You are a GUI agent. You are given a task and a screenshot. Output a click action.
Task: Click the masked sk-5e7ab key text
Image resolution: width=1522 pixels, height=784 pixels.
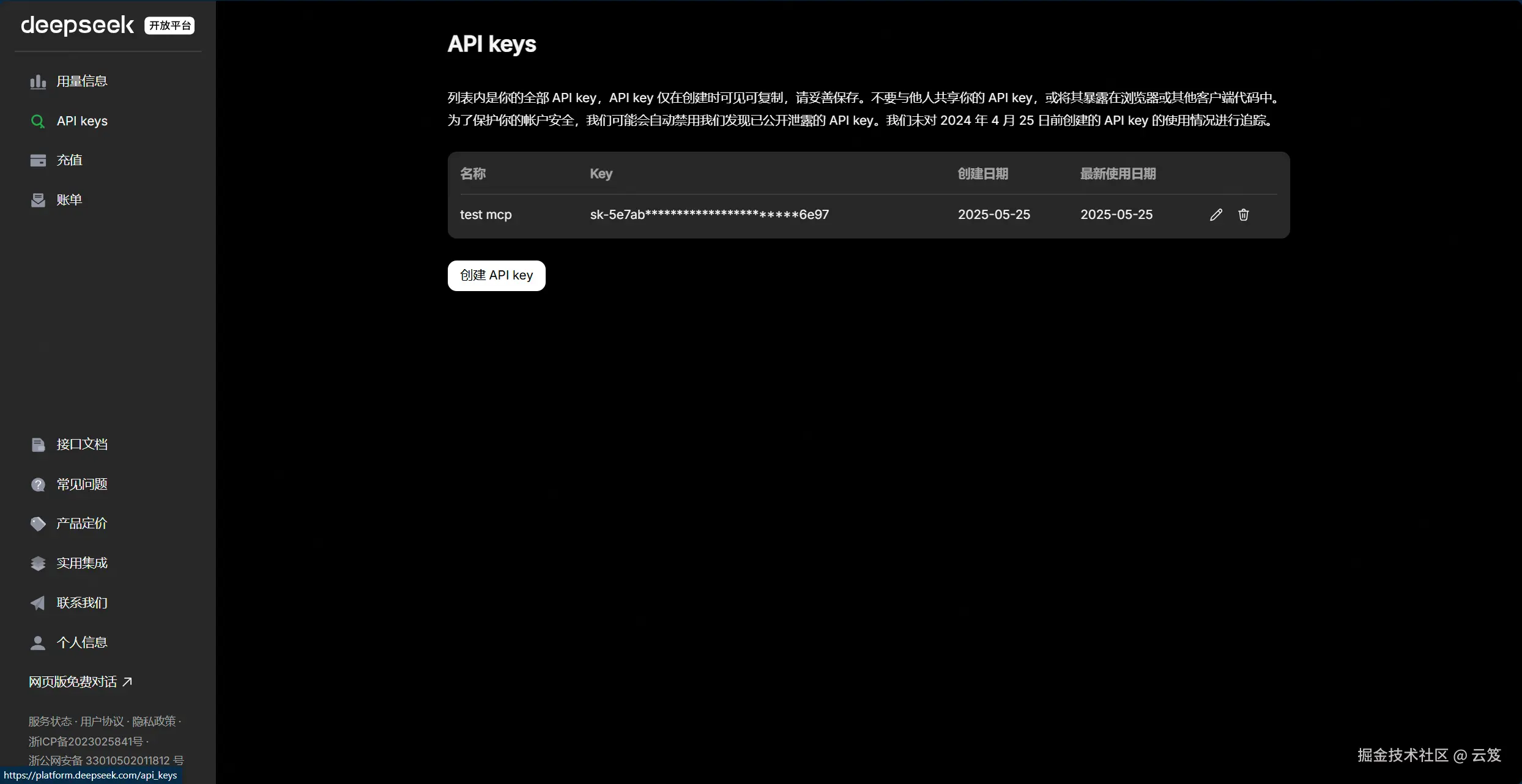(x=709, y=215)
